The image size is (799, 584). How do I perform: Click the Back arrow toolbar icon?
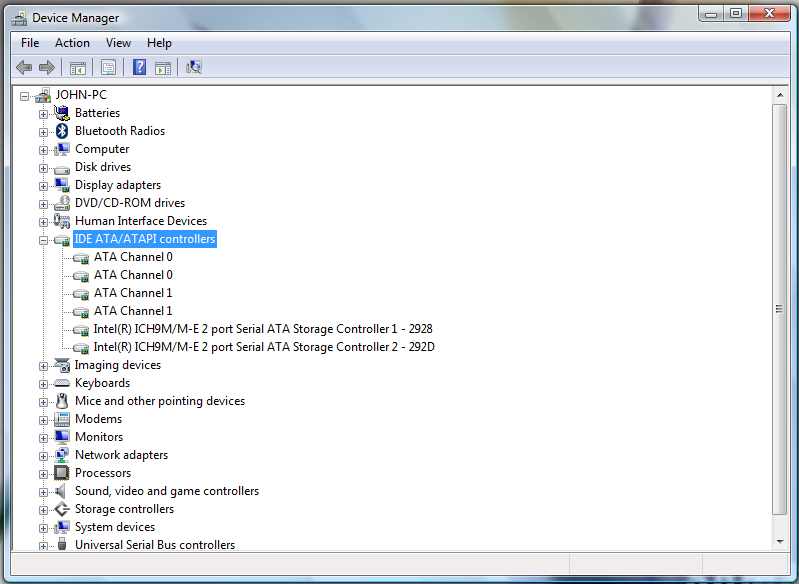tap(24, 67)
